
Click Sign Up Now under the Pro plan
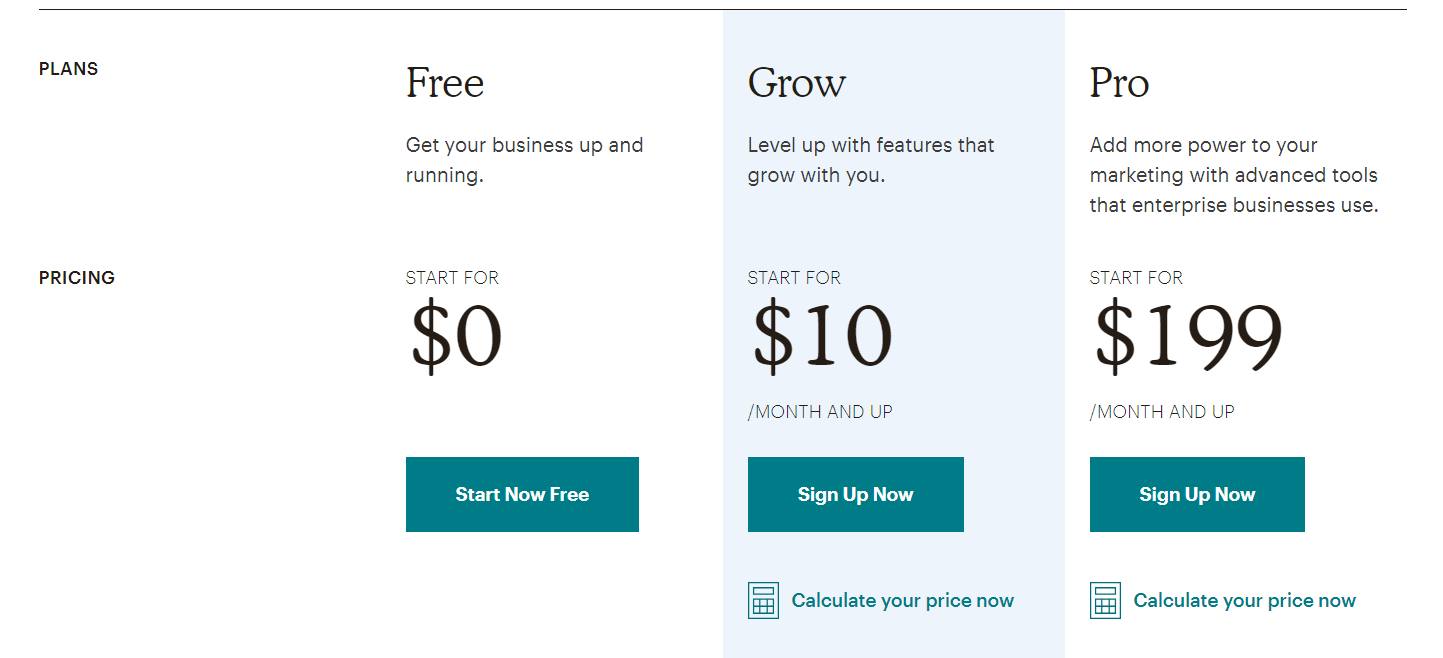pos(1197,494)
